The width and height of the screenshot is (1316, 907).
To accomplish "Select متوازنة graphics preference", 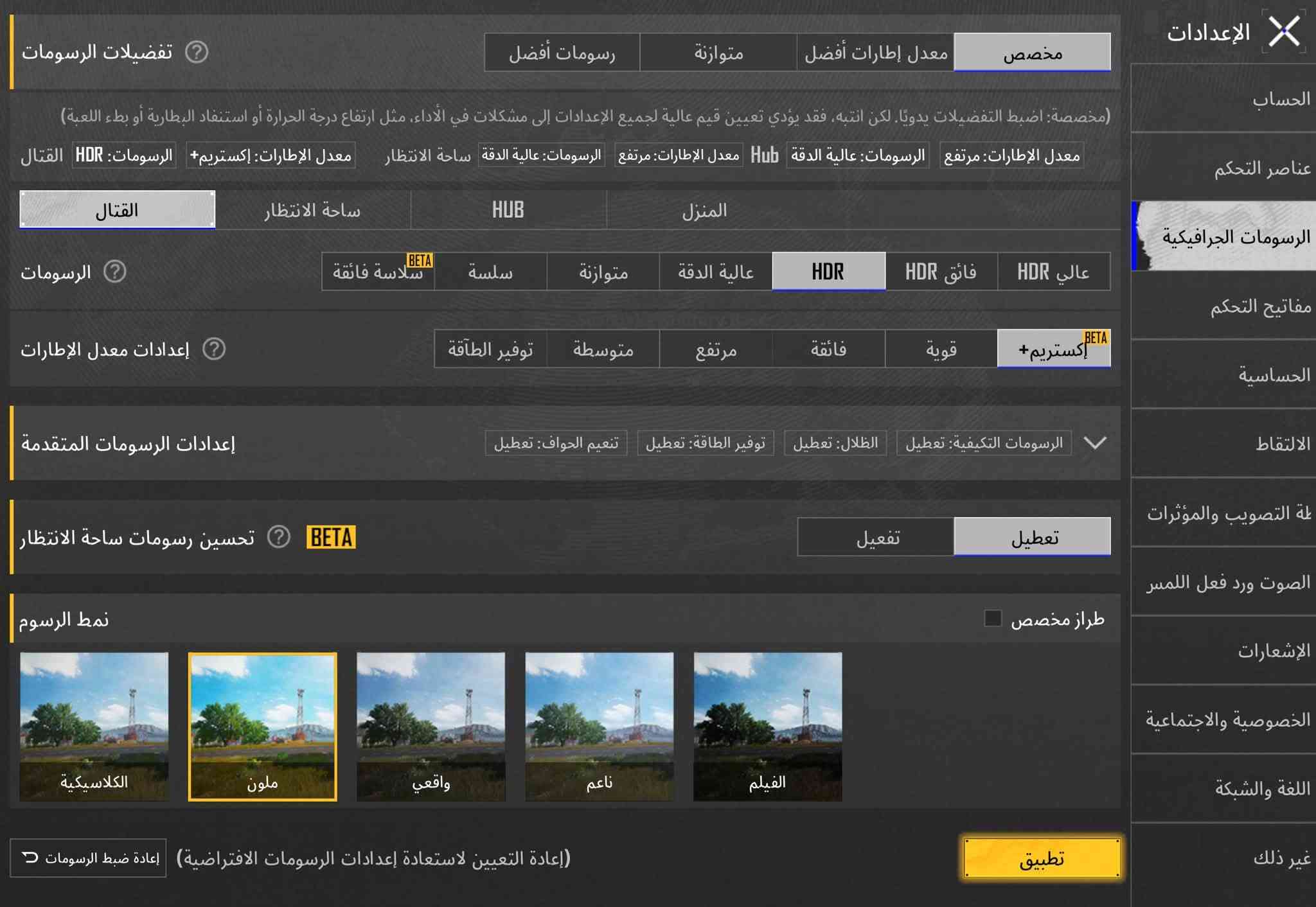I will pos(718,52).
